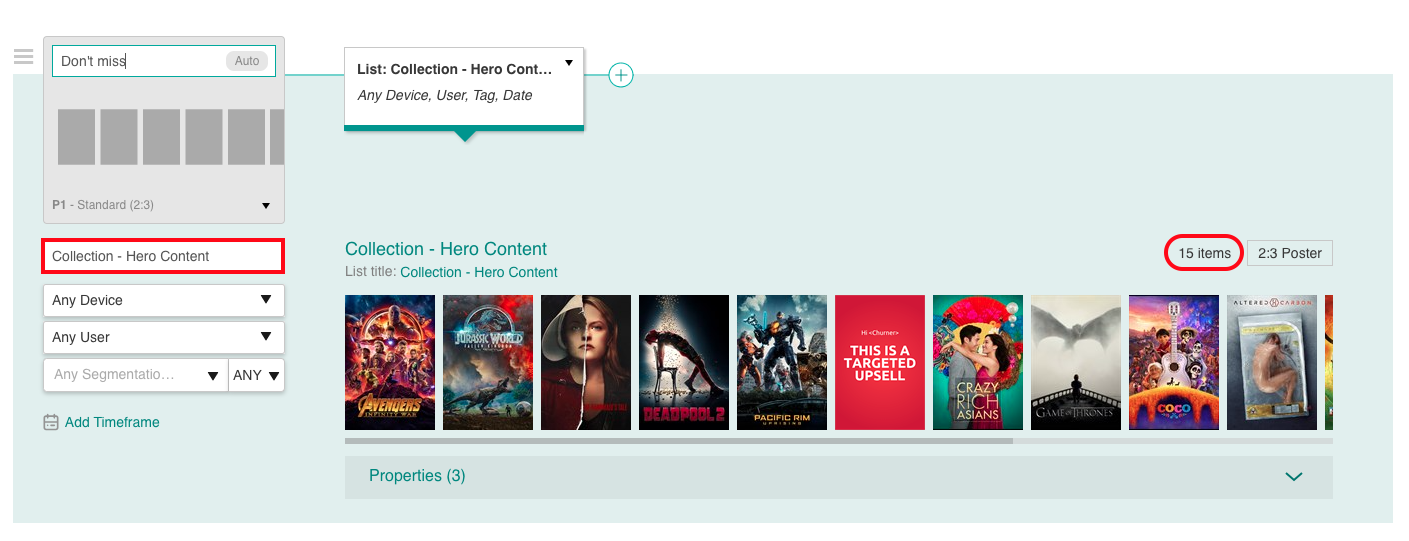Click the 2:3 Poster button
This screenshot has height=541, width=1409.
tap(1290, 253)
